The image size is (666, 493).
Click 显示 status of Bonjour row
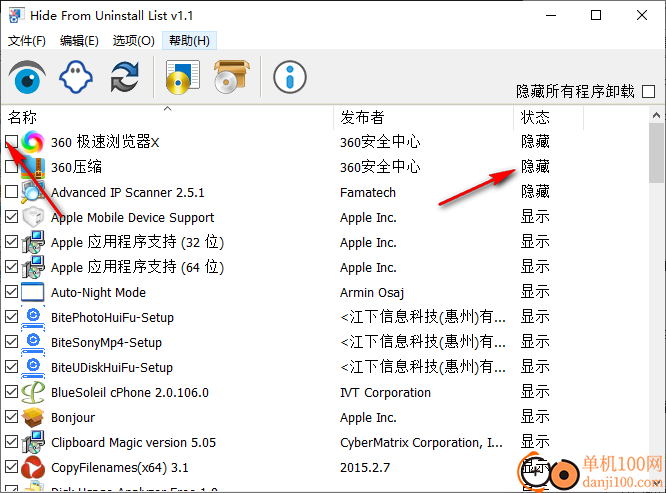click(x=535, y=417)
